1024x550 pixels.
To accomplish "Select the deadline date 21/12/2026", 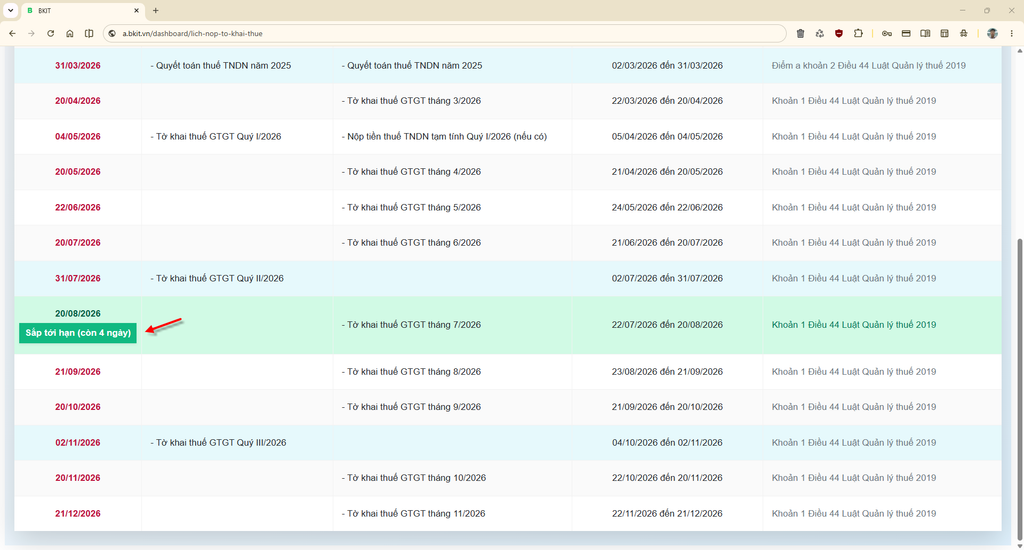I will click(x=78, y=513).
